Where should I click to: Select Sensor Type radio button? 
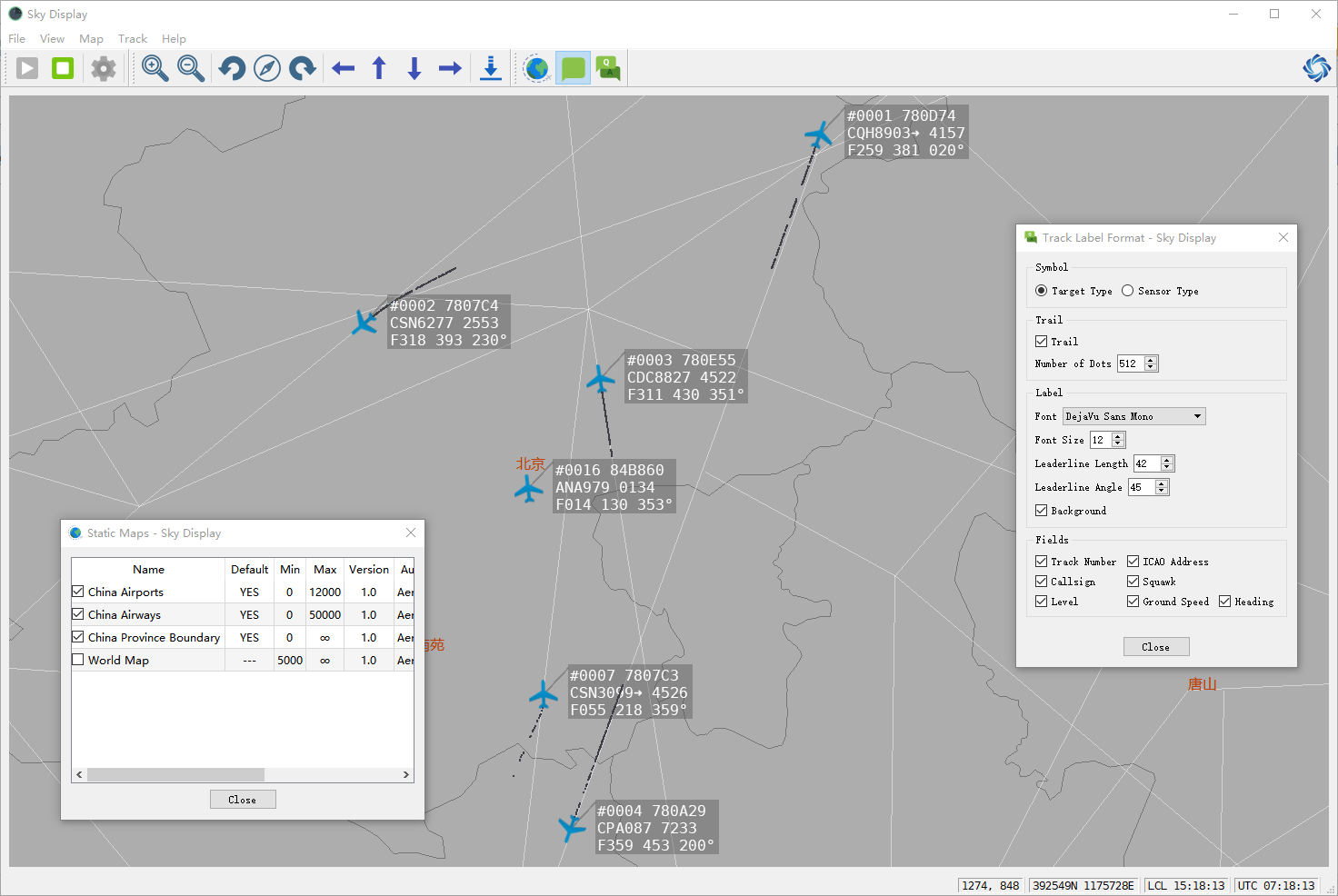coord(1127,291)
